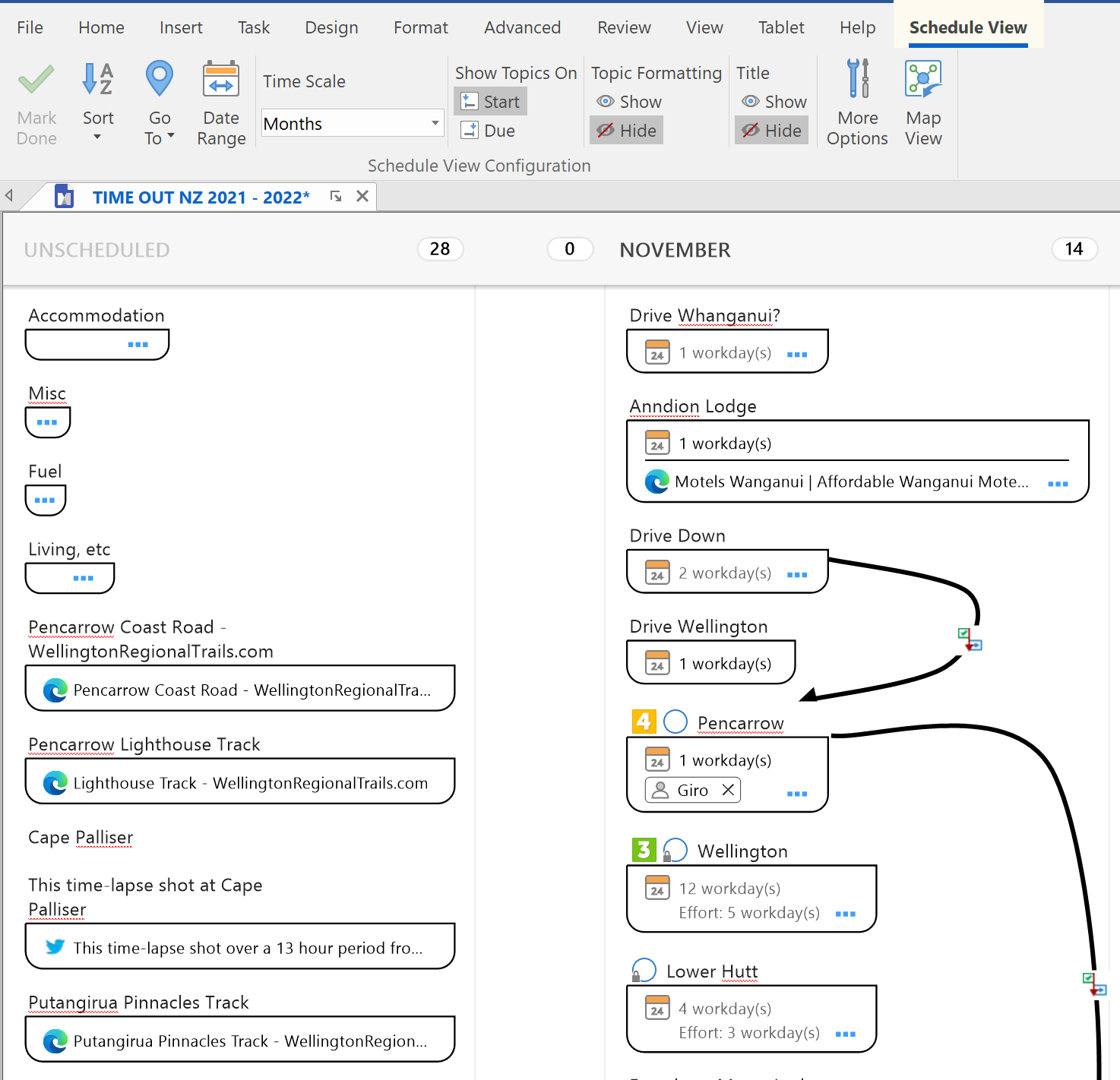Viewport: 1120px width, 1080px height.
Task: Click the priority 3 marker on Wellington
Action: click(644, 850)
